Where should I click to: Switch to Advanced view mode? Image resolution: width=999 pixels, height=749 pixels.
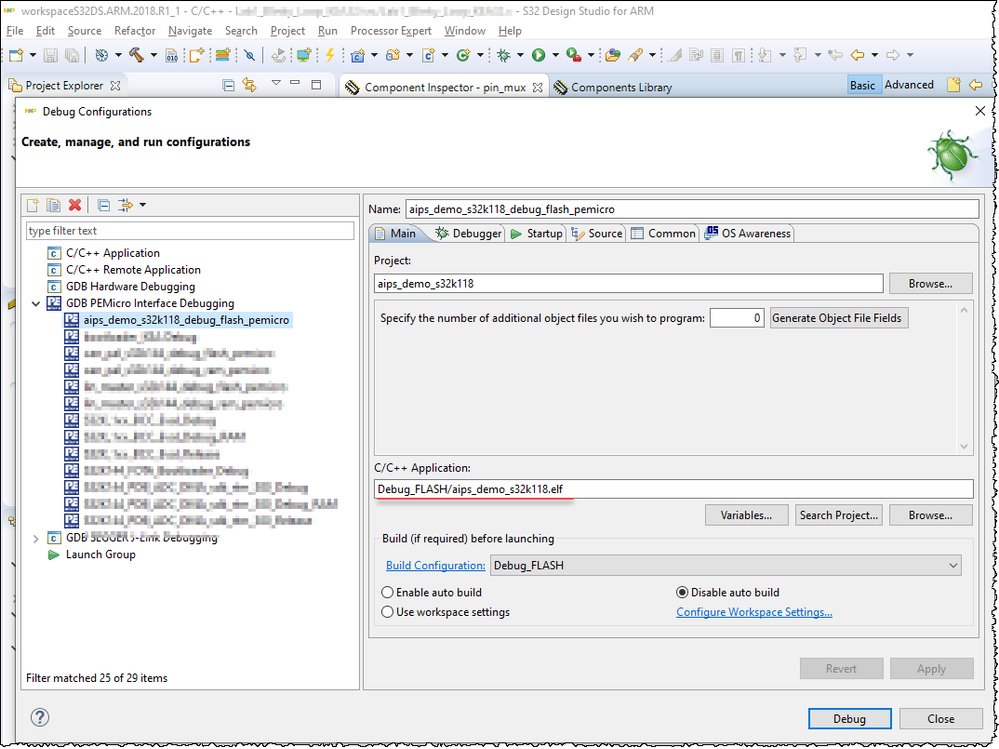tap(909, 85)
